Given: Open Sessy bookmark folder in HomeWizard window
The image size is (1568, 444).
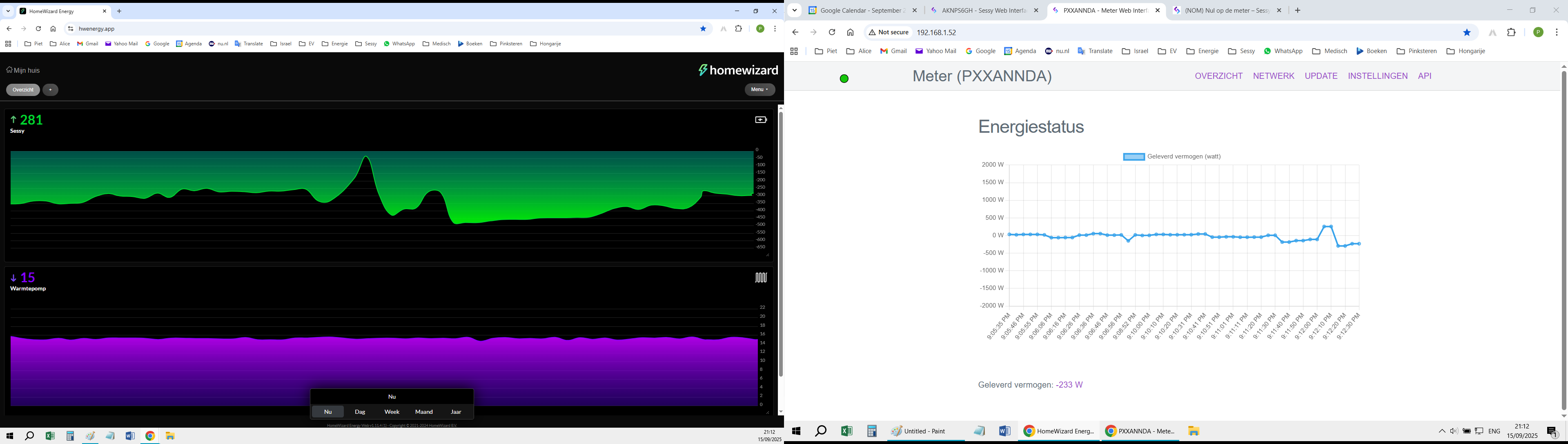Looking at the screenshot, I should 366,44.
